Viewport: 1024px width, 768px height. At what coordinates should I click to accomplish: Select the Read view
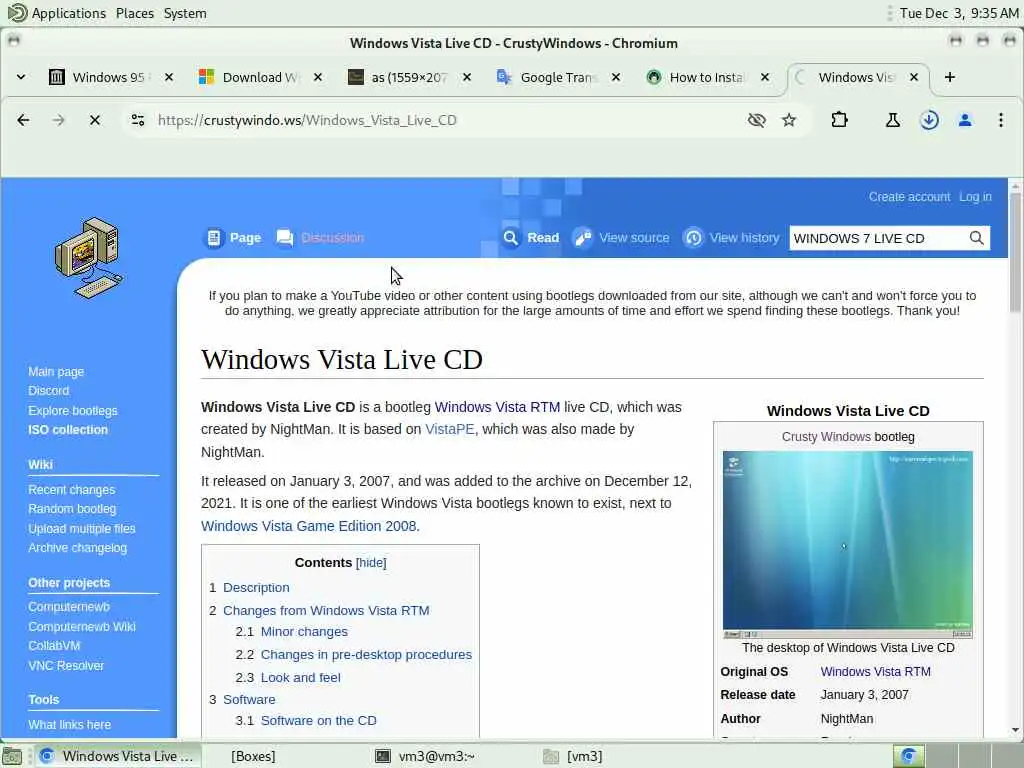(530, 238)
